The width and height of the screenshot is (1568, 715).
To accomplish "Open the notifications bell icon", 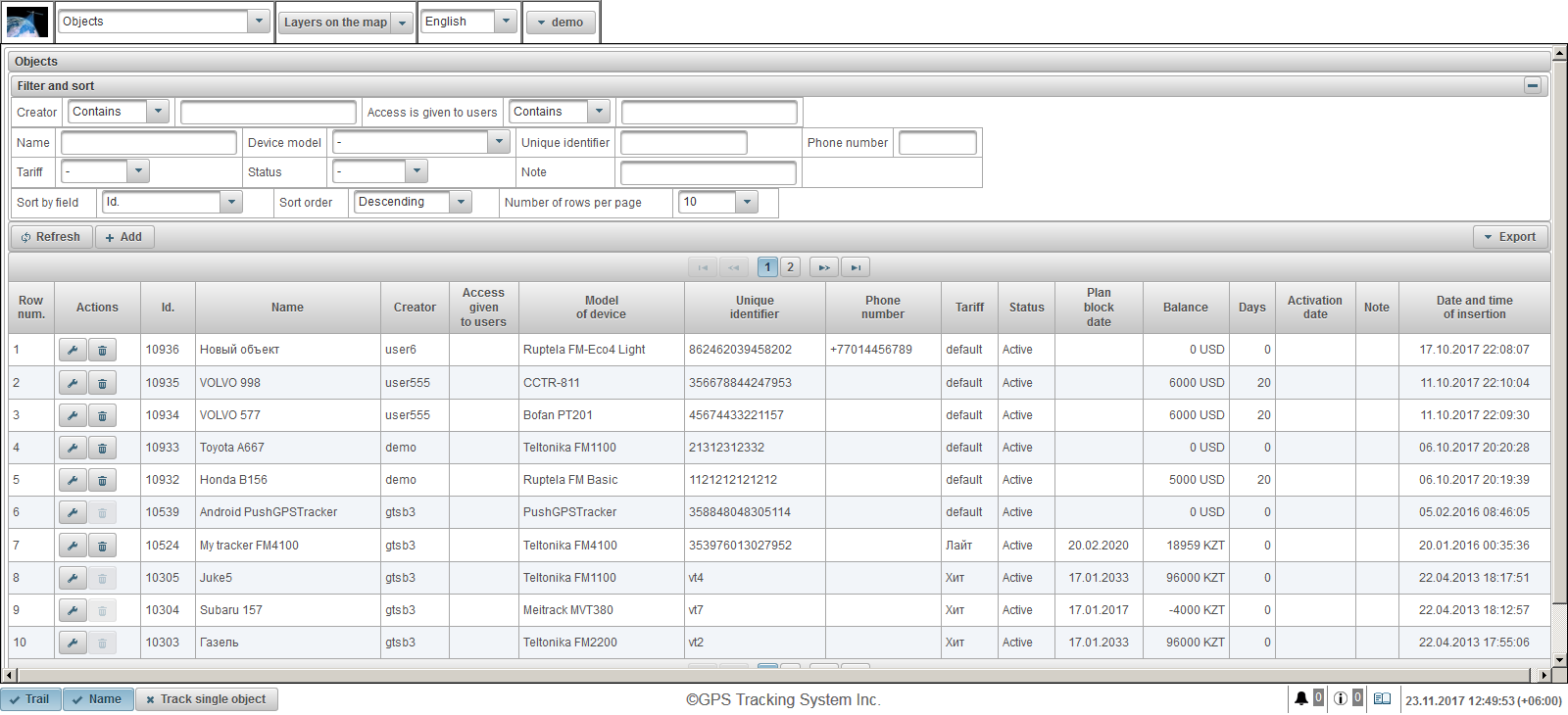I will tap(1300, 698).
